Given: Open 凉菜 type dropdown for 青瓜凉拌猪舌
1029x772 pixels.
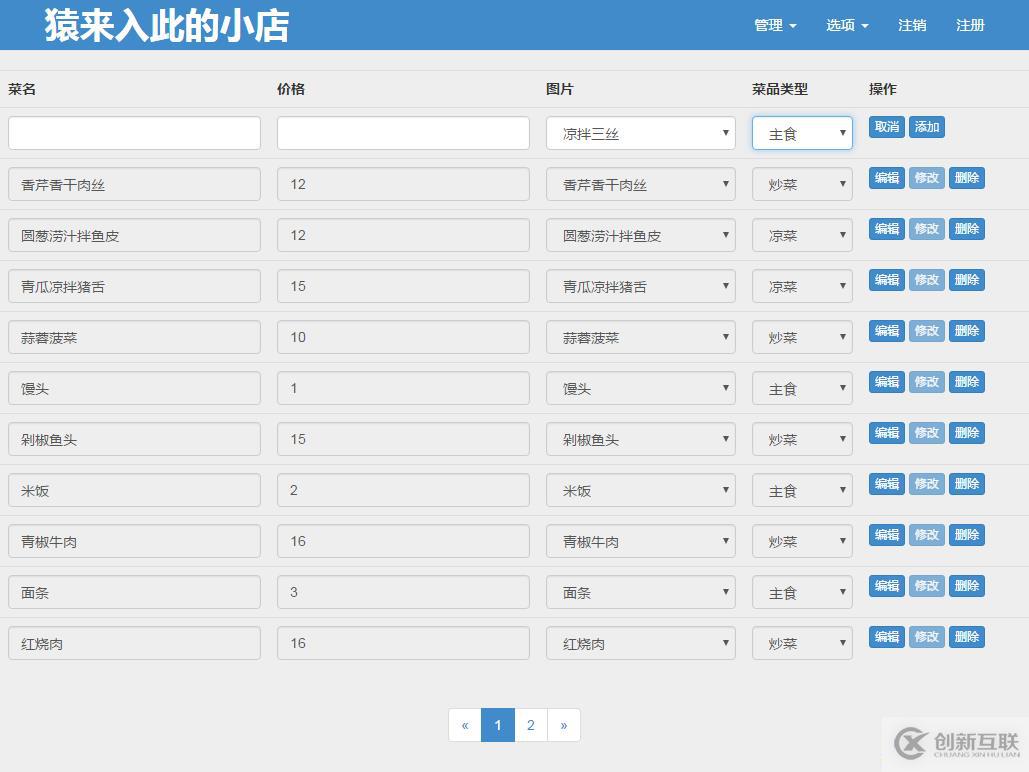Looking at the screenshot, I should (802, 286).
